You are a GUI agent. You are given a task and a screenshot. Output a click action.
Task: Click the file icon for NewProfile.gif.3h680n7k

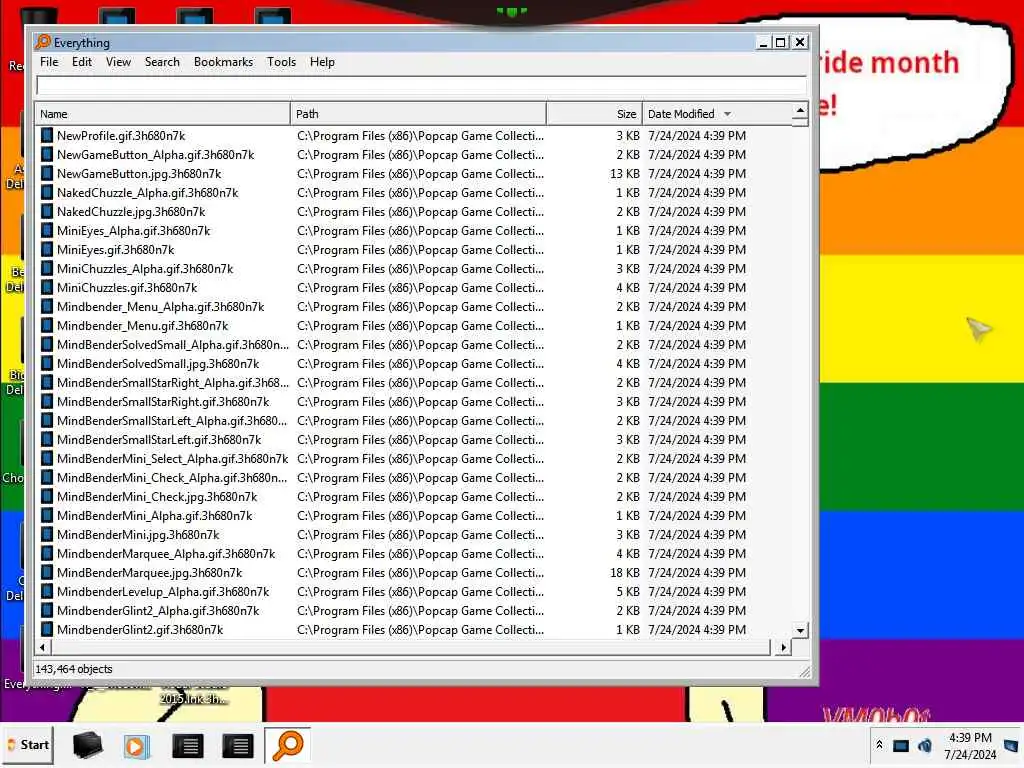point(47,136)
